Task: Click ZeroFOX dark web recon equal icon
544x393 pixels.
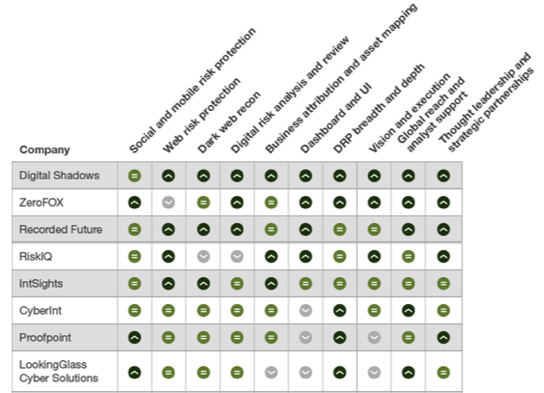Action: 204,203
